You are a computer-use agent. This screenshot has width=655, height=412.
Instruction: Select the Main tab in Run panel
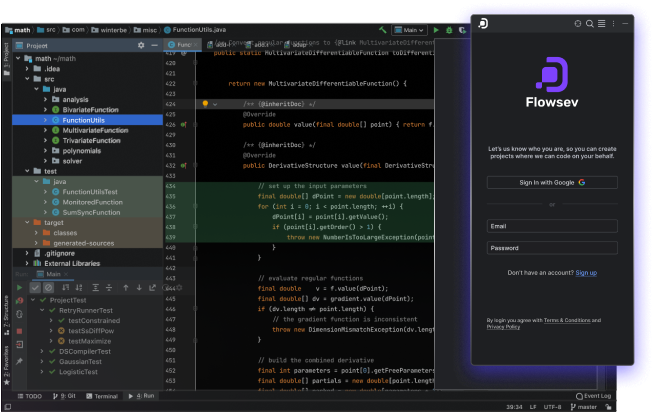[53, 274]
